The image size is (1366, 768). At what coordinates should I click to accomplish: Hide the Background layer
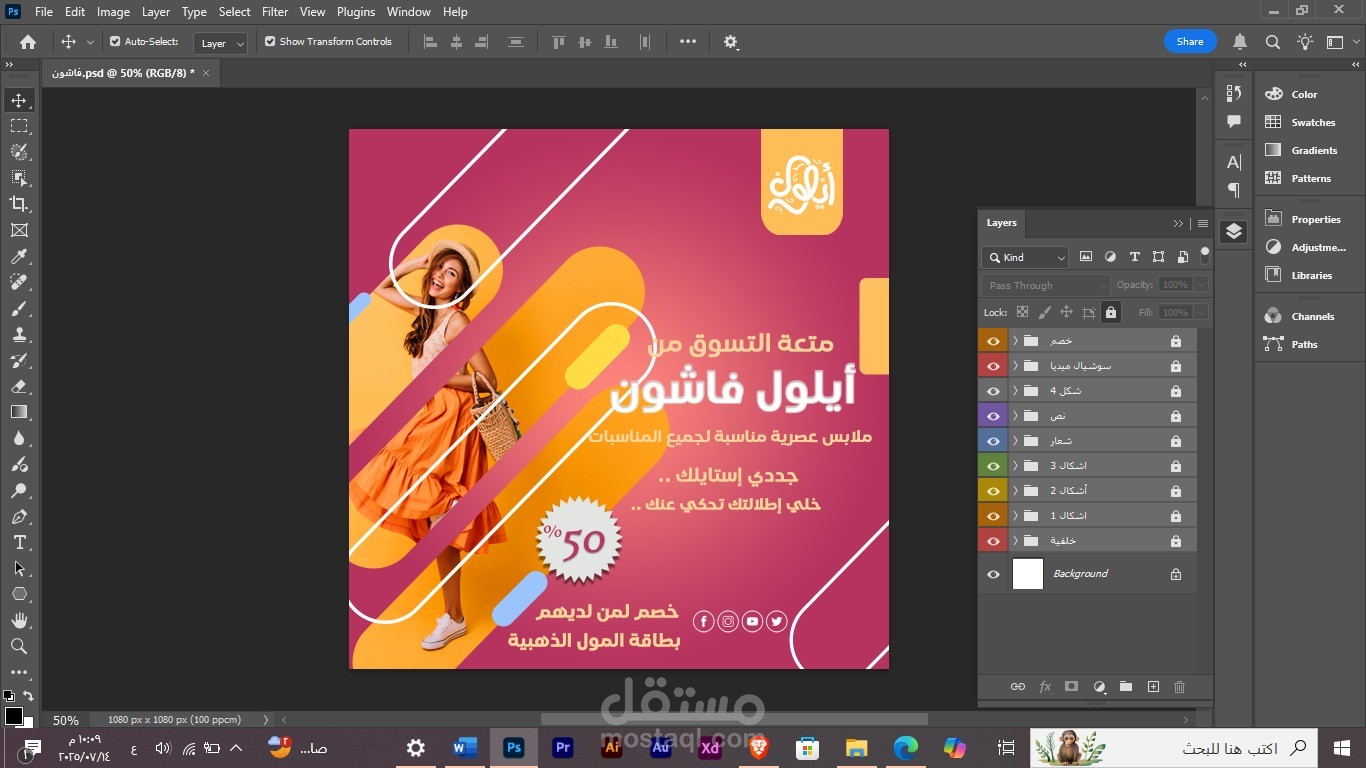click(993, 574)
